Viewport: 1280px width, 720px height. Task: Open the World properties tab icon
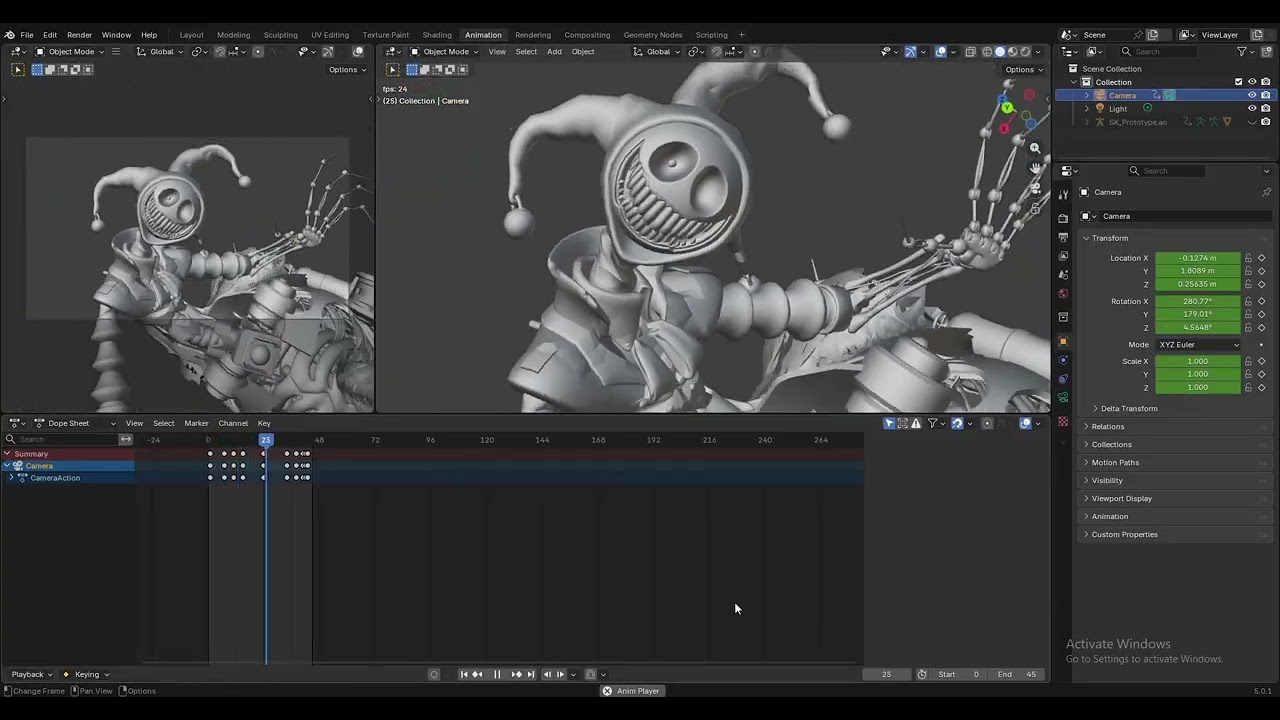coord(1063,293)
